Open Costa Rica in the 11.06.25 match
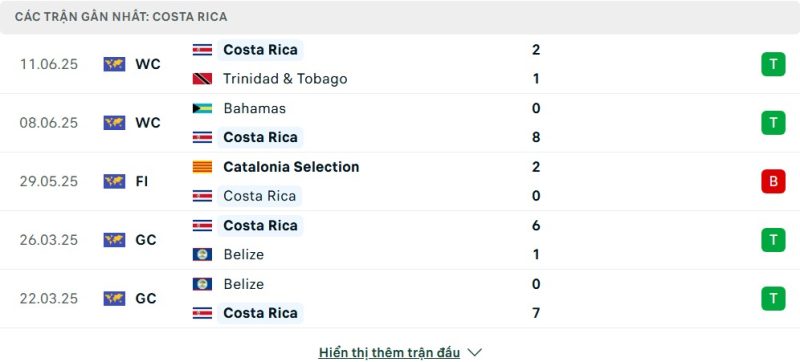 [260, 50]
